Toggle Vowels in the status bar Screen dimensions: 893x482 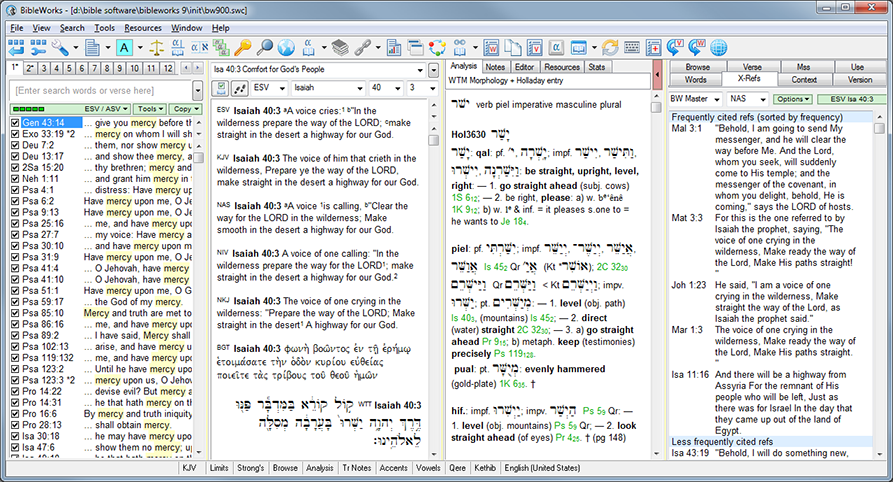pyautogui.click(x=428, y=468)
